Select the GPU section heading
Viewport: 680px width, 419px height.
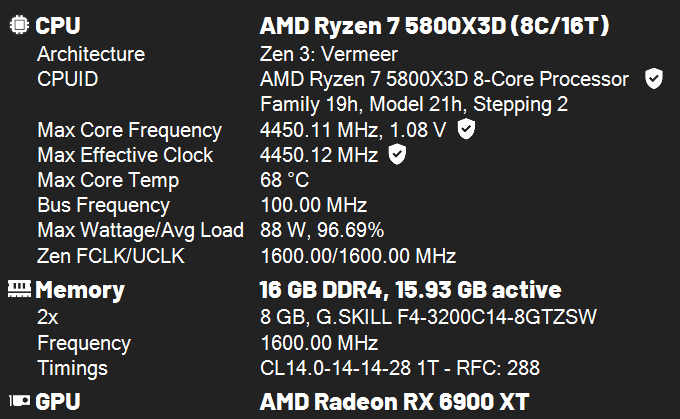58,402
